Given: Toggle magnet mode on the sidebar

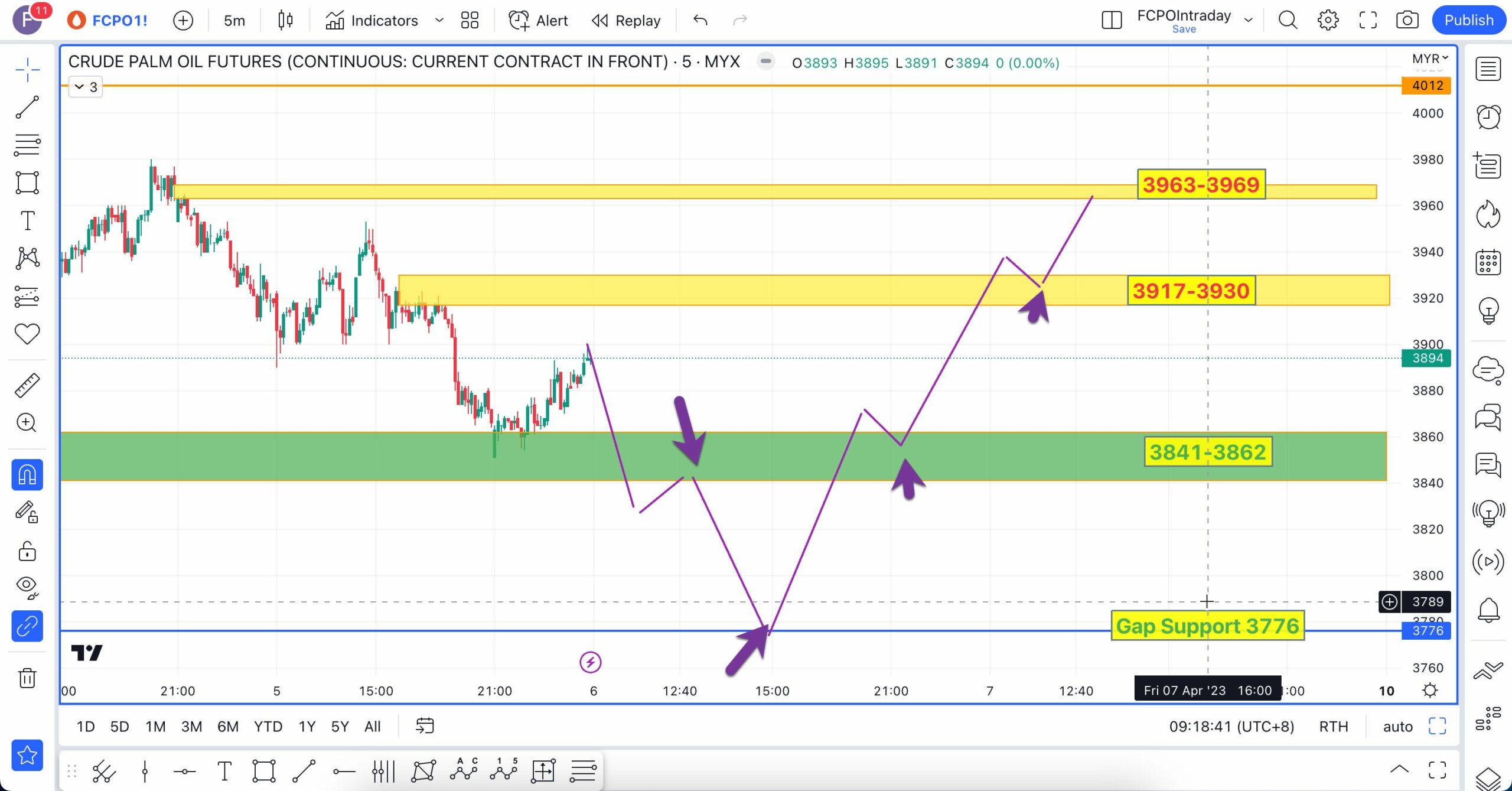Looking at the screenshot, I should coord(27,475).
